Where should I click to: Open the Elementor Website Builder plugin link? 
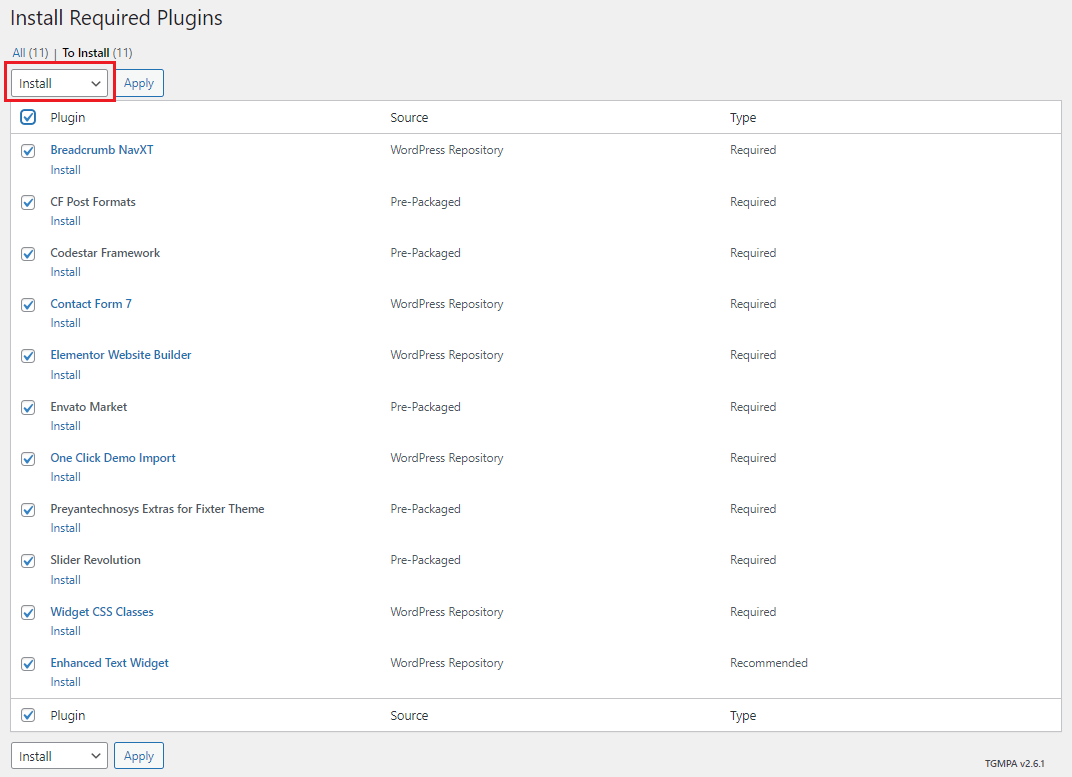121,355
